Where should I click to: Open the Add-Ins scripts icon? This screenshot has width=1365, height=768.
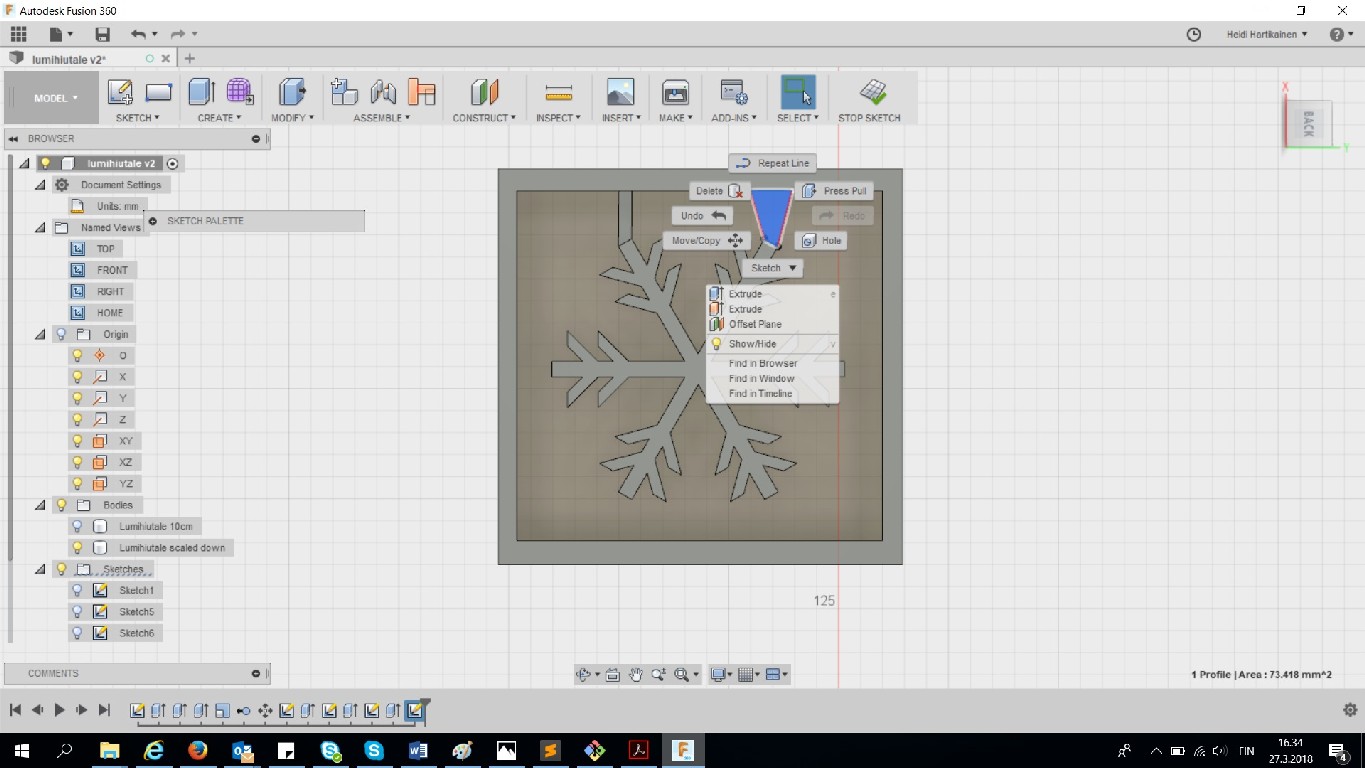[x=734, y=93]
